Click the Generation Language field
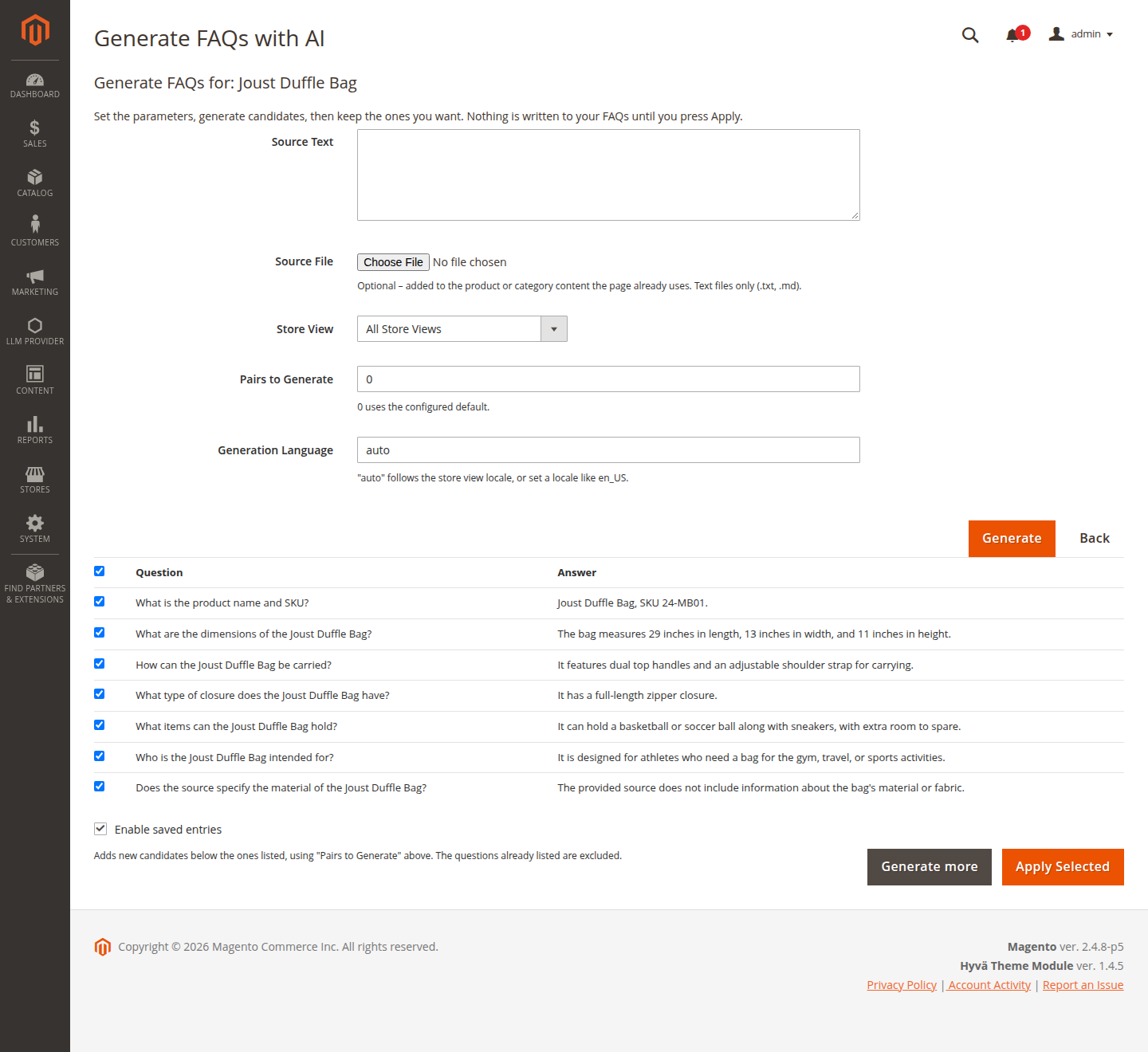The height and width of the screenshot is (1052, 1148). 608,450
